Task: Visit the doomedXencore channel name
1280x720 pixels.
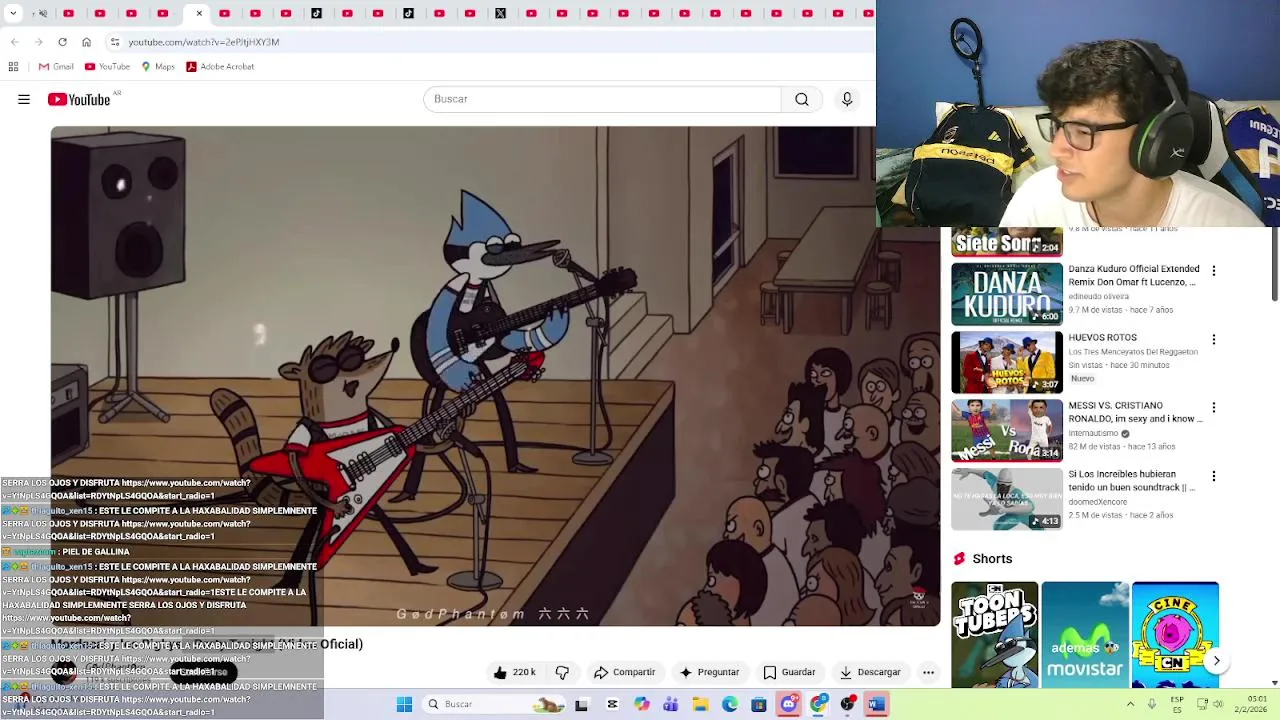Action: (1097, 502)
